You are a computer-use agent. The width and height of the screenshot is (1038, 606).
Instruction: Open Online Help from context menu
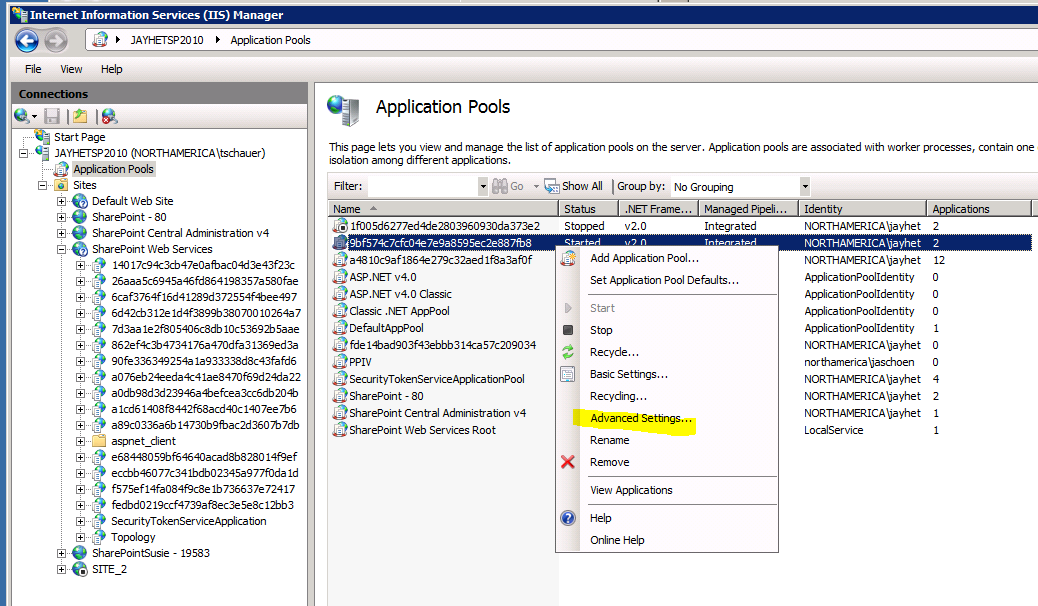pyautogui.click(x=617, y=540)
